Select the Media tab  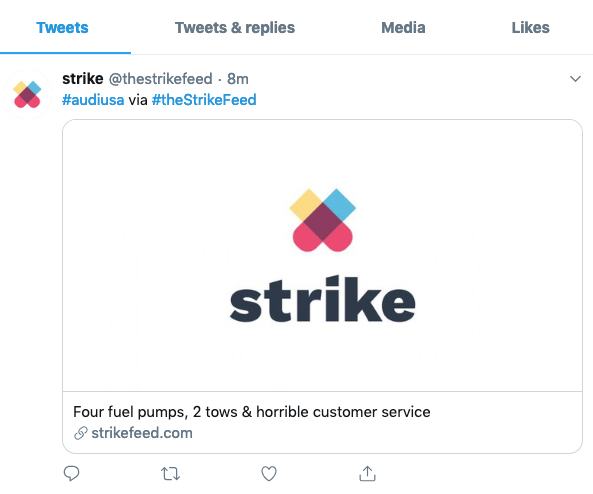(403, 28)
